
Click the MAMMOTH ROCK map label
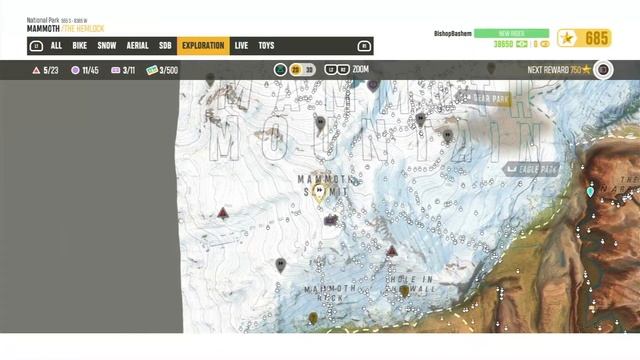pyautogui.click(x=330, y=293)
